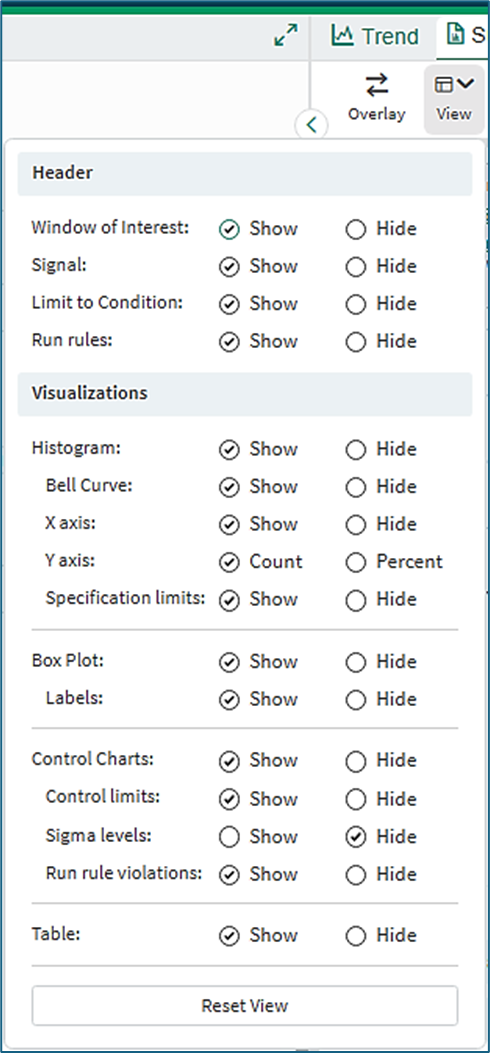Set Y axis to Percent
Screen dimensions: 490x1053
(x=356, y=563)
